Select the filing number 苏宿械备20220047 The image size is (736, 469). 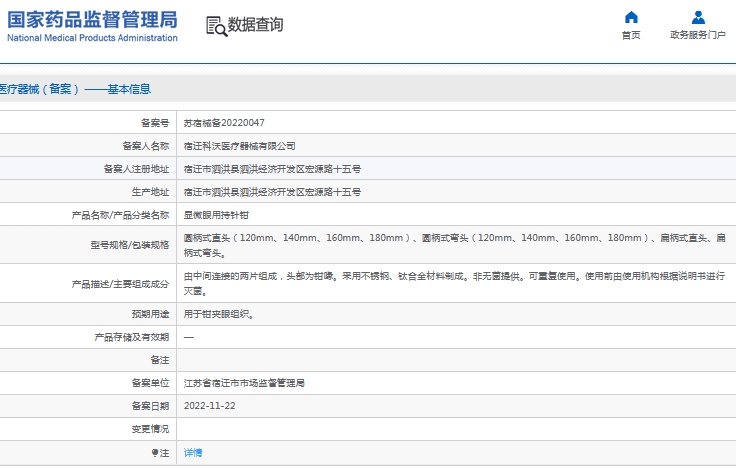pos(224,123)
